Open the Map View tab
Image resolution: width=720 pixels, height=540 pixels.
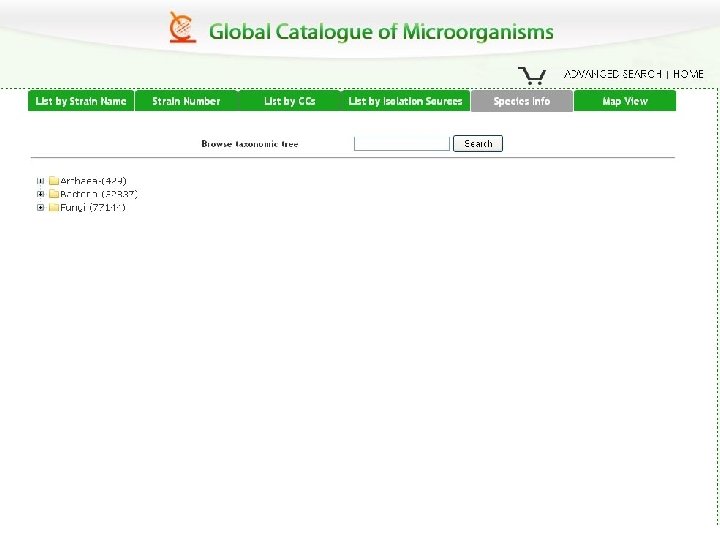(x=625, y=101)
